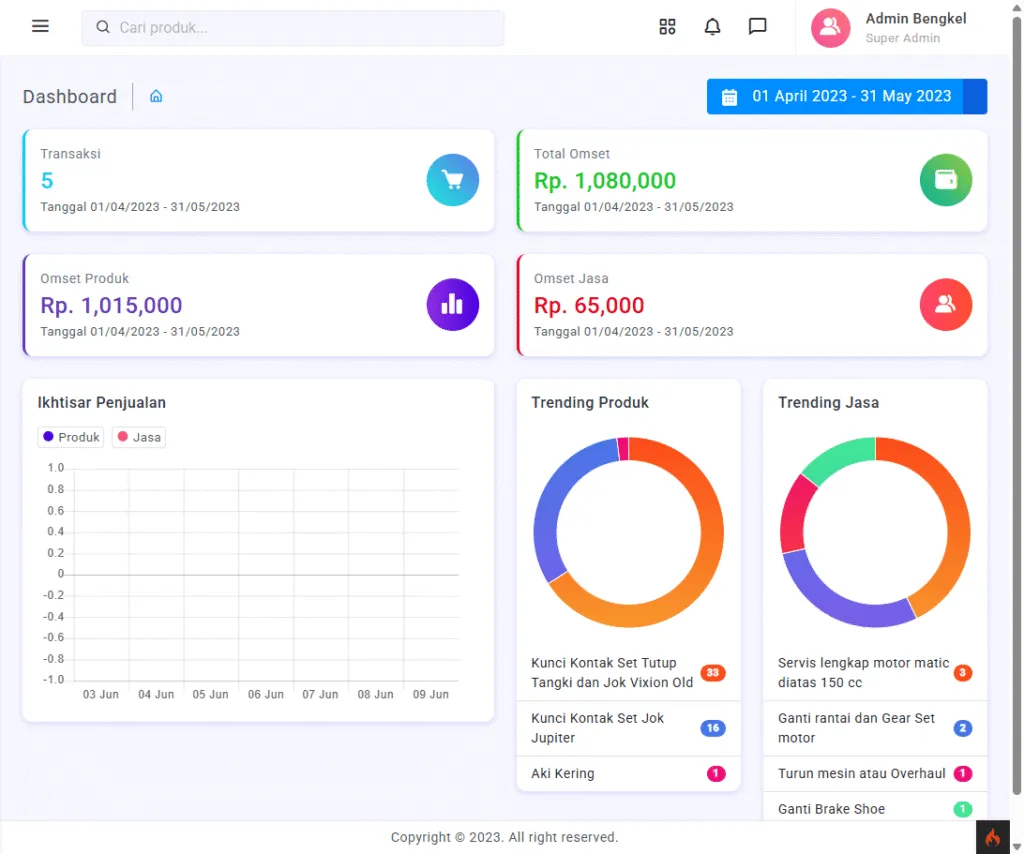Click the flame debug icon in footer

pyautogui.click(x=993, y=837)
